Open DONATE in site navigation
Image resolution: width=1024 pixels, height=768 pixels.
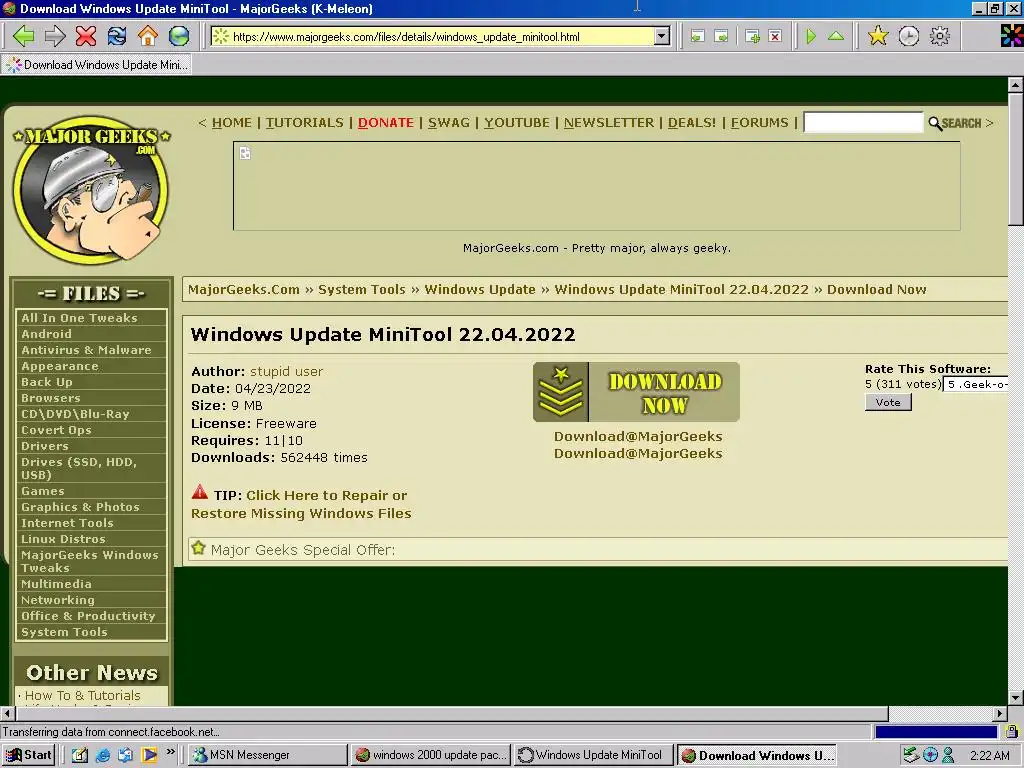coord(385,123)
